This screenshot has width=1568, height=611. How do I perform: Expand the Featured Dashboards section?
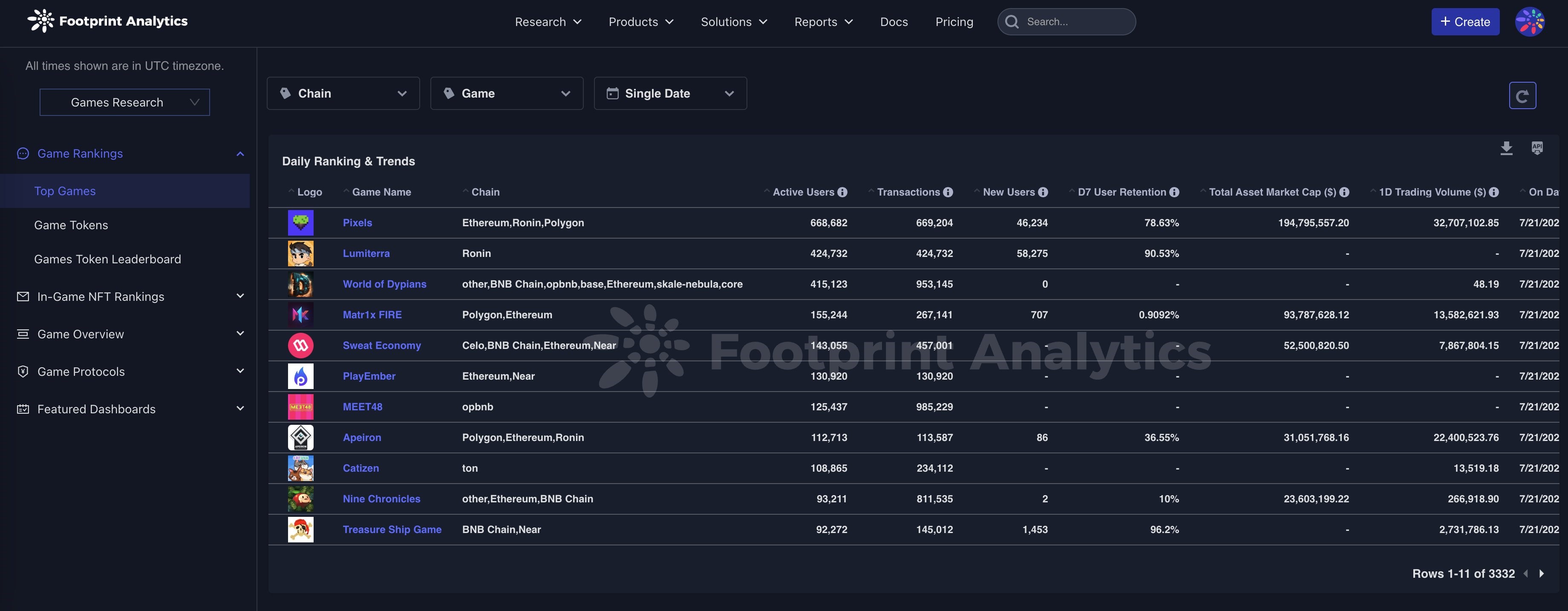pyautogui.click(x=240, y=409)
